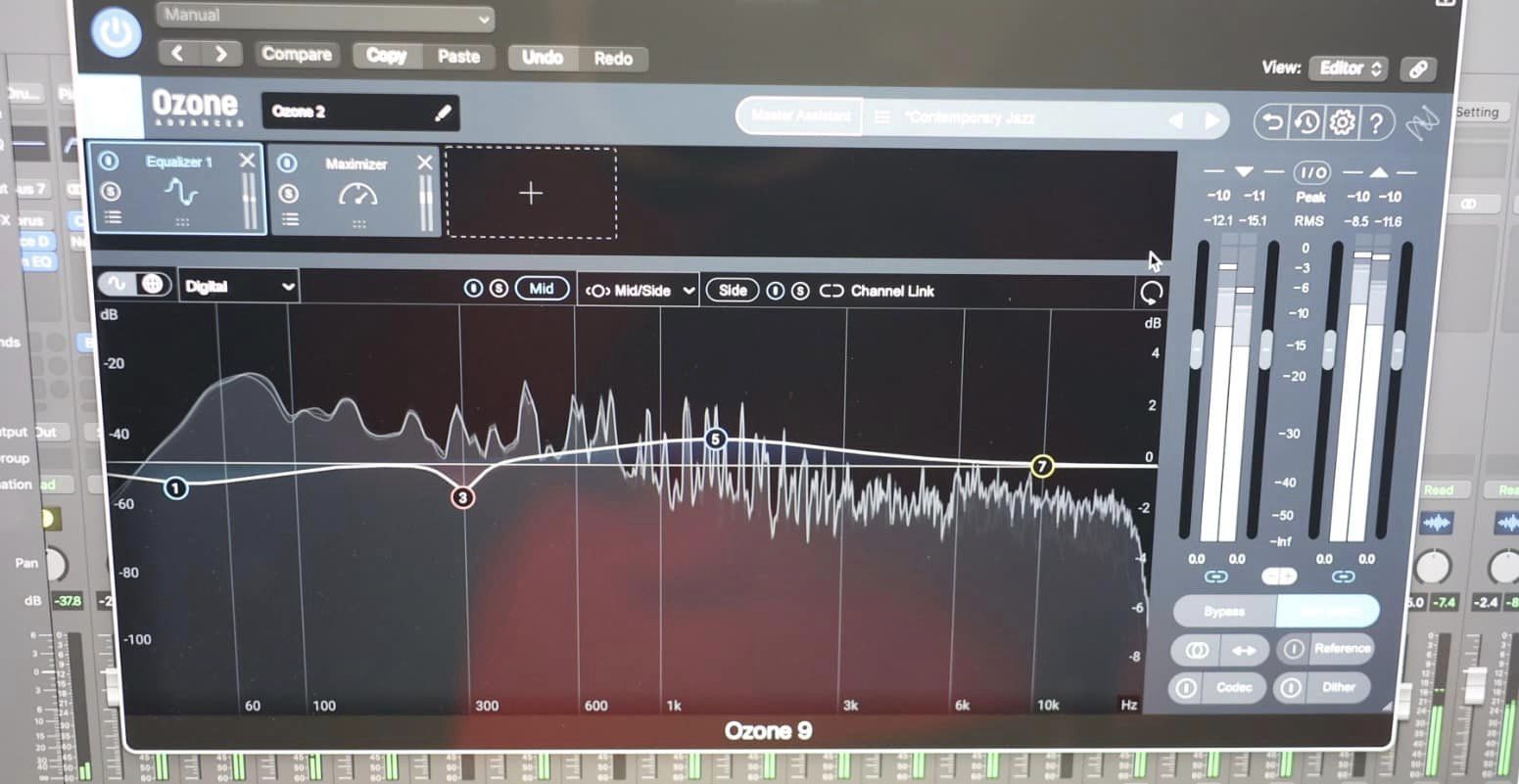The width and height of the screenshot is (1519, 784).
Task: Reset EQ with circular arrow icon
Action: click(1152, 293)
